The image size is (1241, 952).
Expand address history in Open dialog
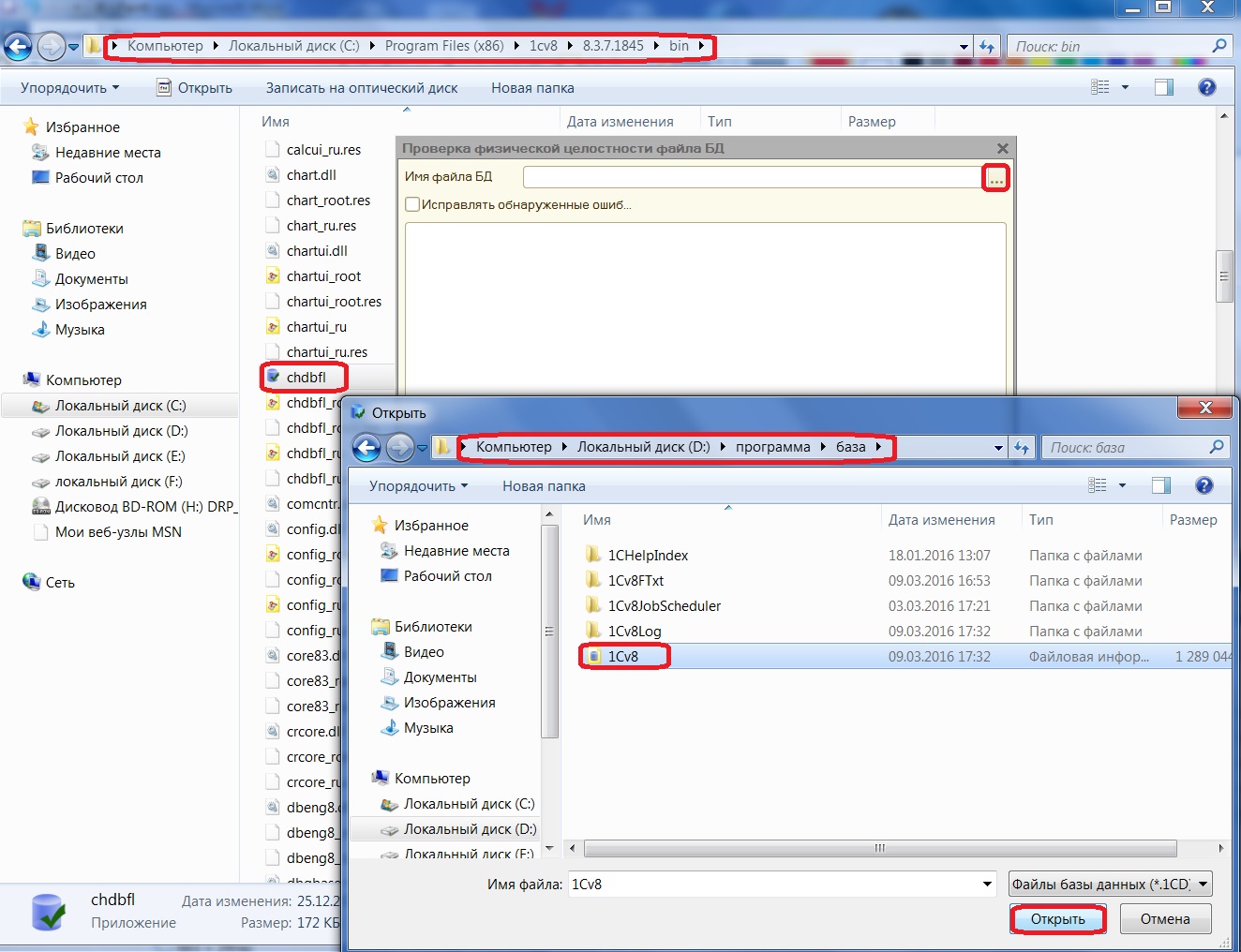pos(999,448)
